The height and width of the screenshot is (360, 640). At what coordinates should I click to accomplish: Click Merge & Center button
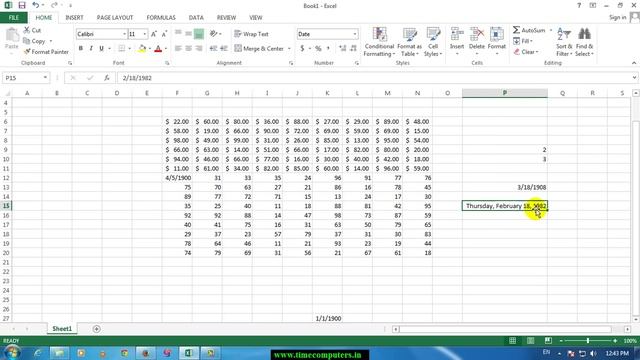[x=259, y=49]
